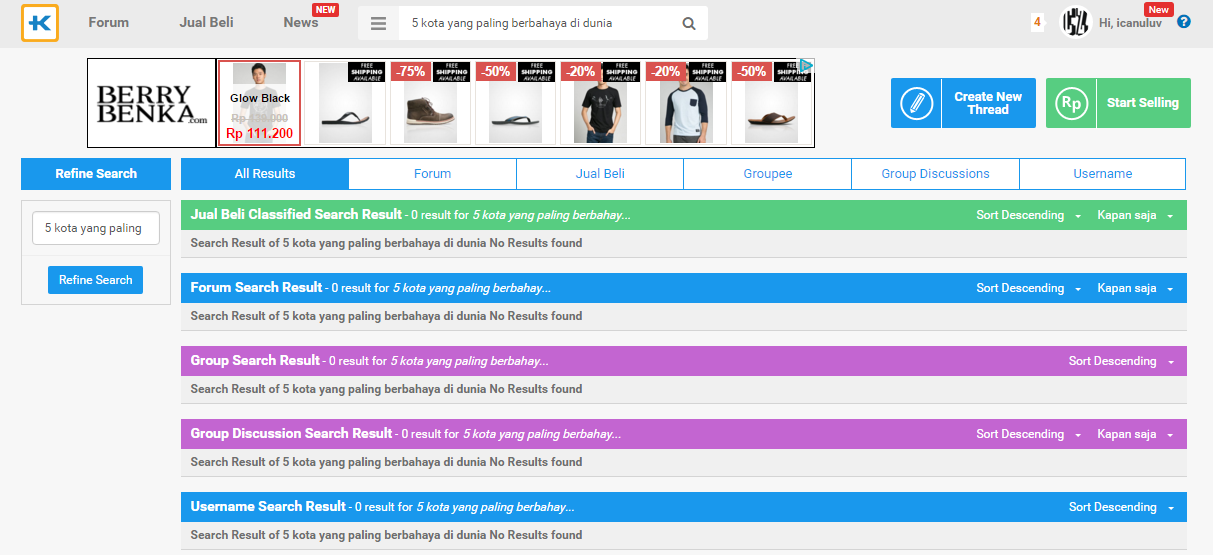Open the Glow Black product ad thumbnail
The height and width of the screenshot is (555, 1213).
coord(259,103)
